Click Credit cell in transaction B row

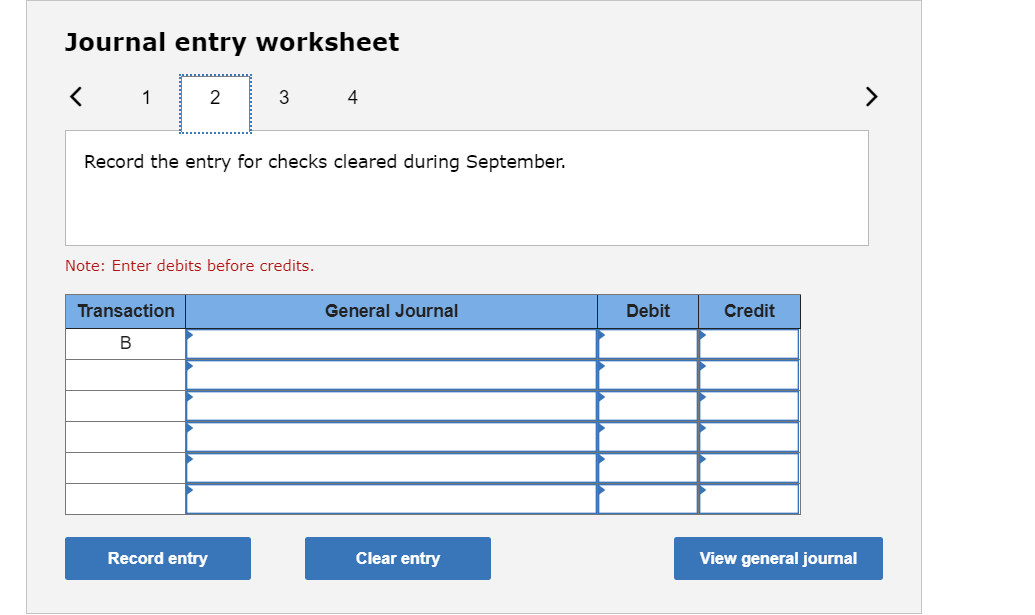pos(749,344)
